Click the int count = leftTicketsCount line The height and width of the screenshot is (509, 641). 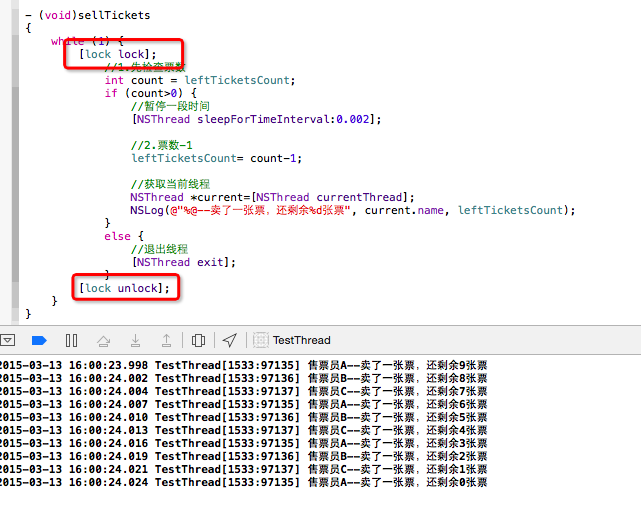[x=196, y=80]
